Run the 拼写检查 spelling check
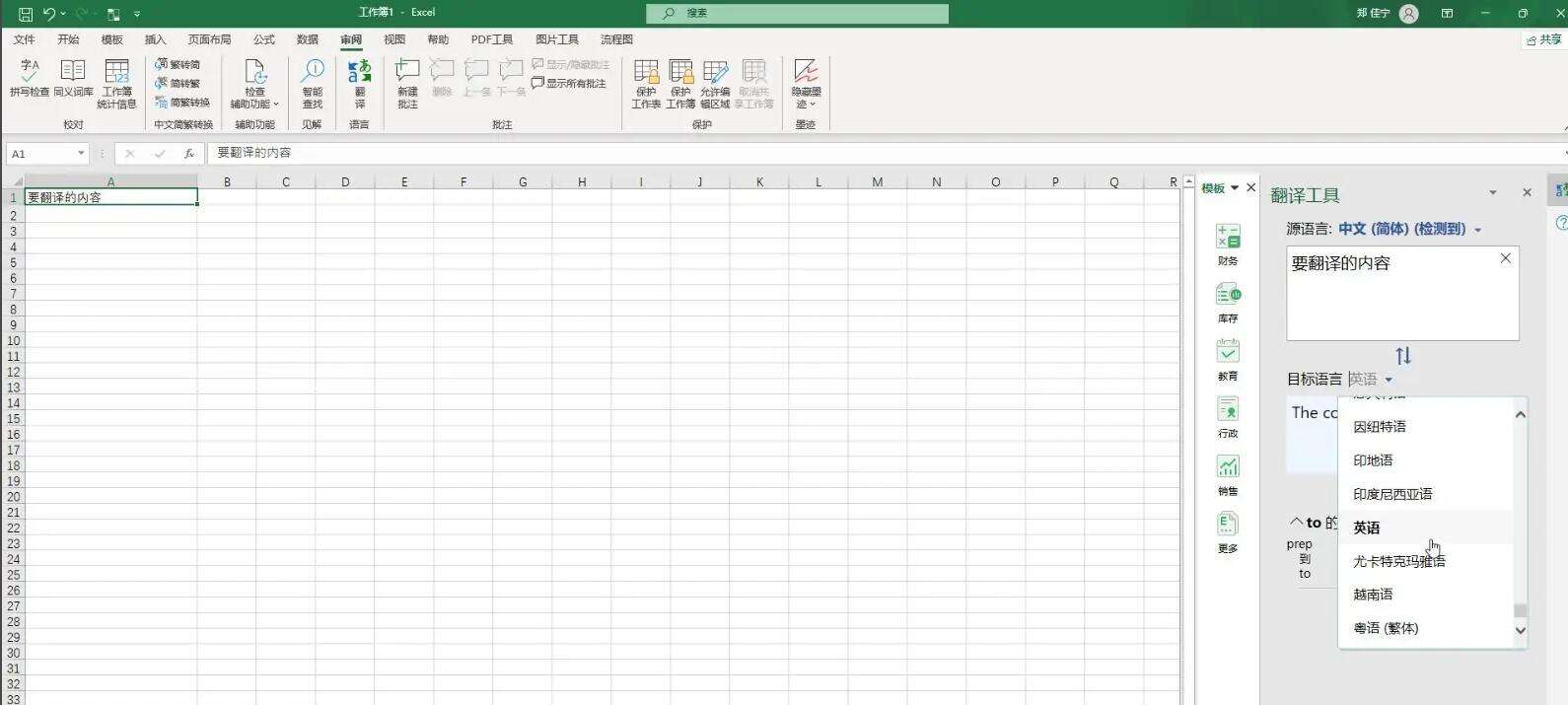The width and height of the screenshot is (1568, 705). (30, 78)
